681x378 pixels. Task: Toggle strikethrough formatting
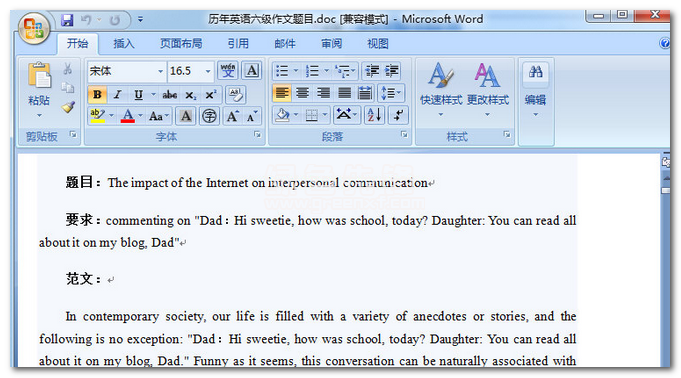pyautogui.click(x=169, y=95)
